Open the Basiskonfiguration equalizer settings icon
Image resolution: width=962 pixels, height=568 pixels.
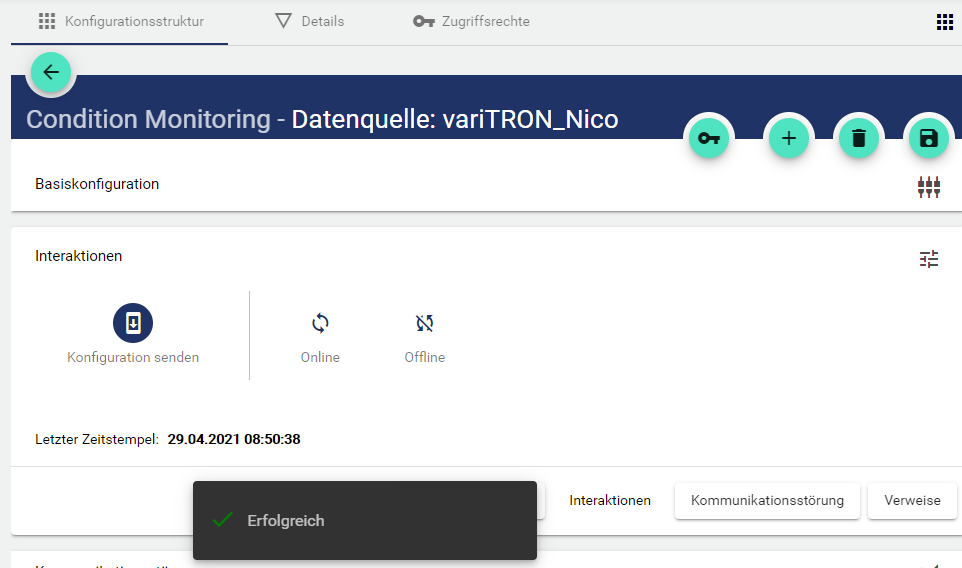(929, 187)
